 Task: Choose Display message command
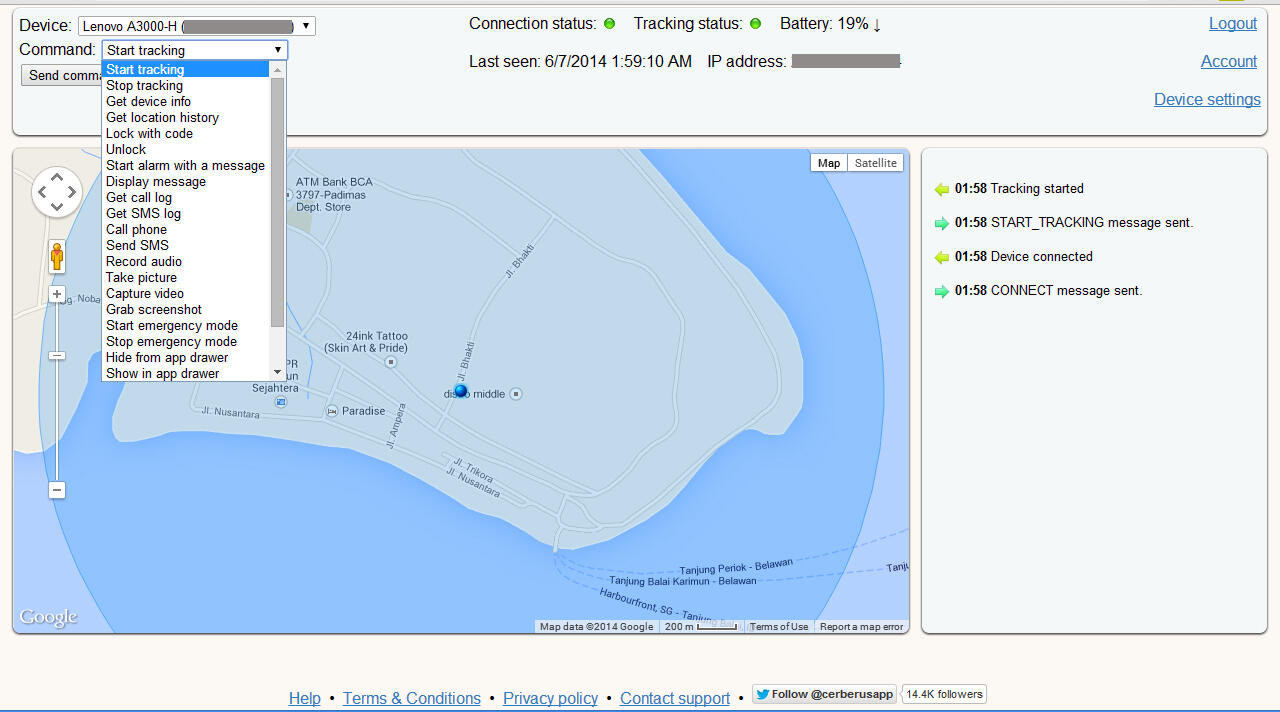coord(186,181)
